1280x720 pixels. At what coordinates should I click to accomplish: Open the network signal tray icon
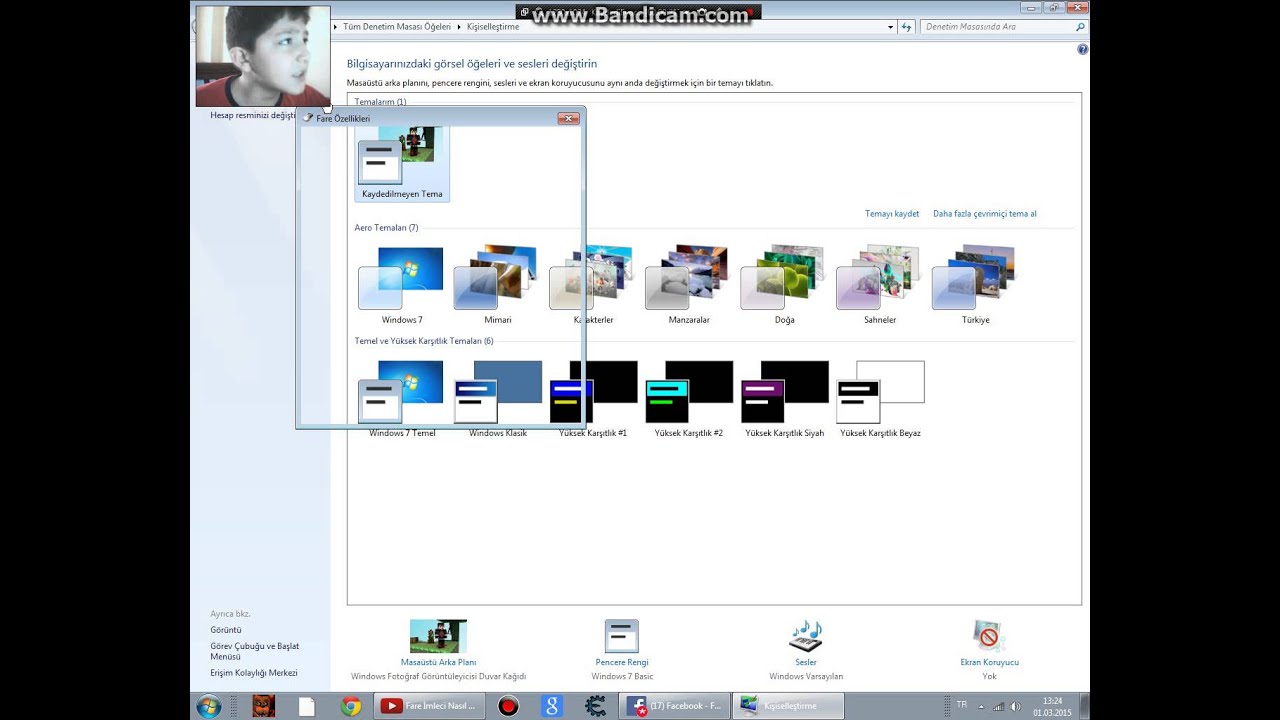(998, 706)
